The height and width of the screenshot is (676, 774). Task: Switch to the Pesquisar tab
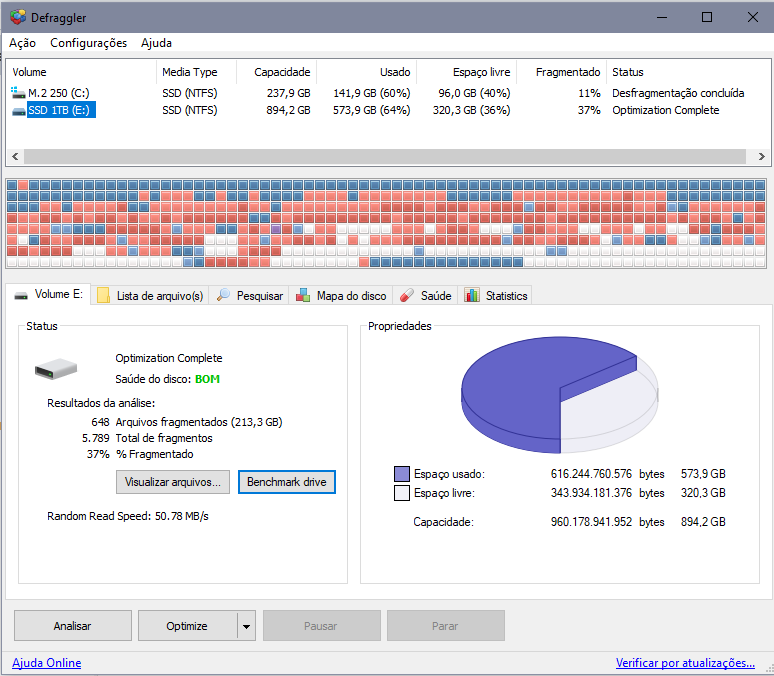click(x=249, y=295)
